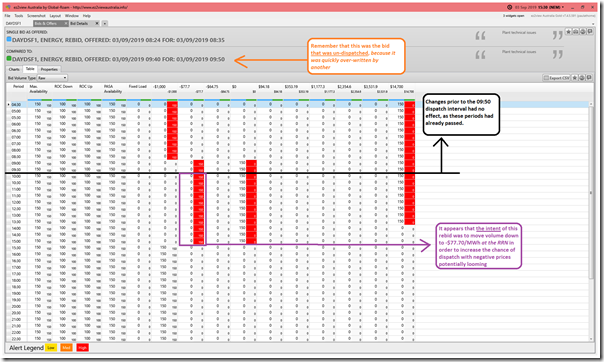This screenshot has height=362, width=604.
Task: Expand the NEM time dropdown arrow
Action: pos(563,7)
